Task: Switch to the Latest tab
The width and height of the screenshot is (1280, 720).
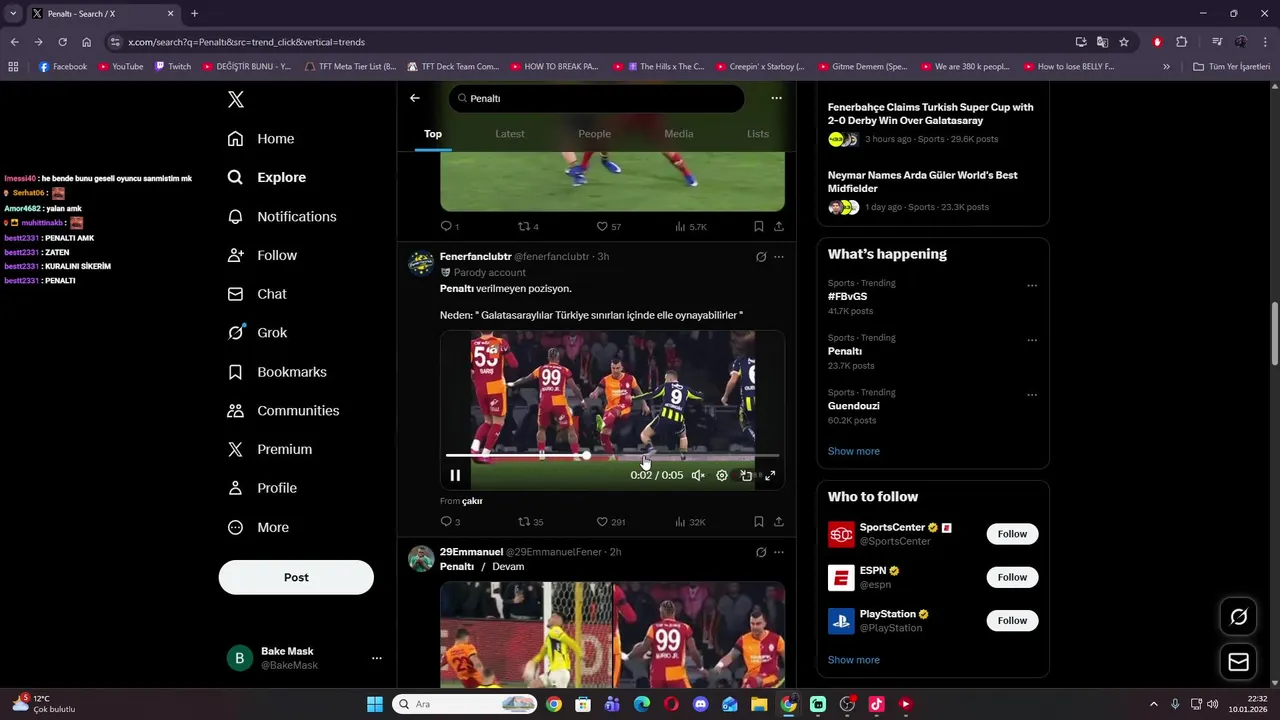Action: [510, 134]
